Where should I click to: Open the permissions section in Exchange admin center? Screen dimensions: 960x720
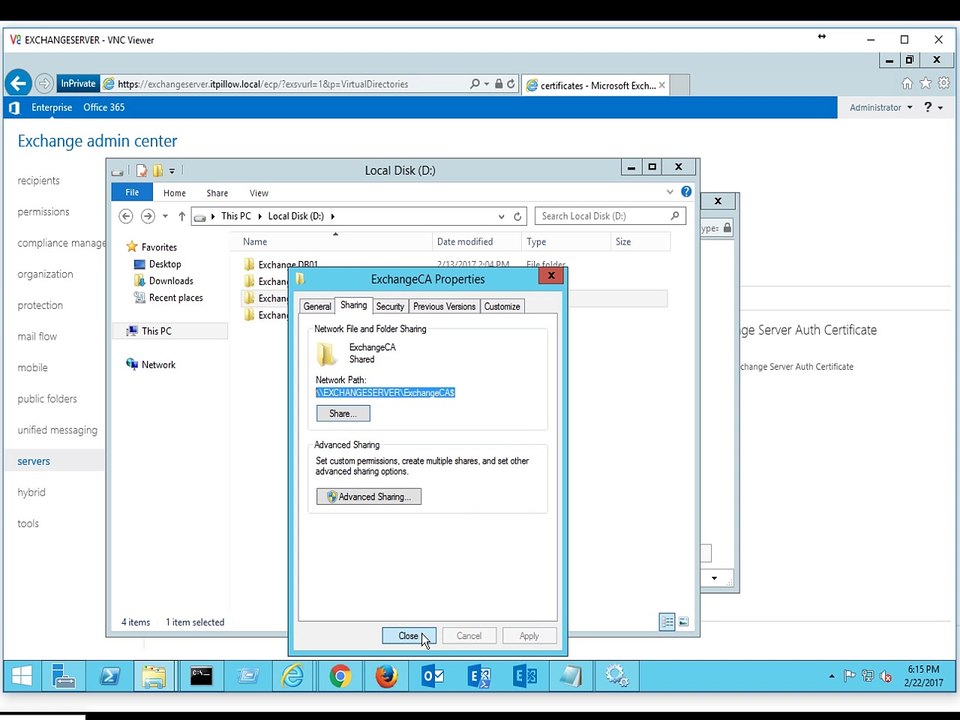(x=43, y=212)
